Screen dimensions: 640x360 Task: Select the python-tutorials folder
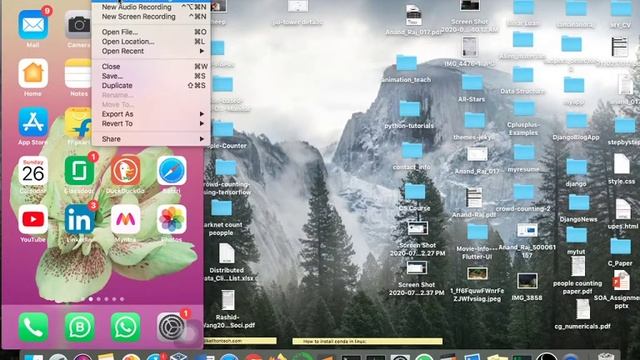point(410,109)
